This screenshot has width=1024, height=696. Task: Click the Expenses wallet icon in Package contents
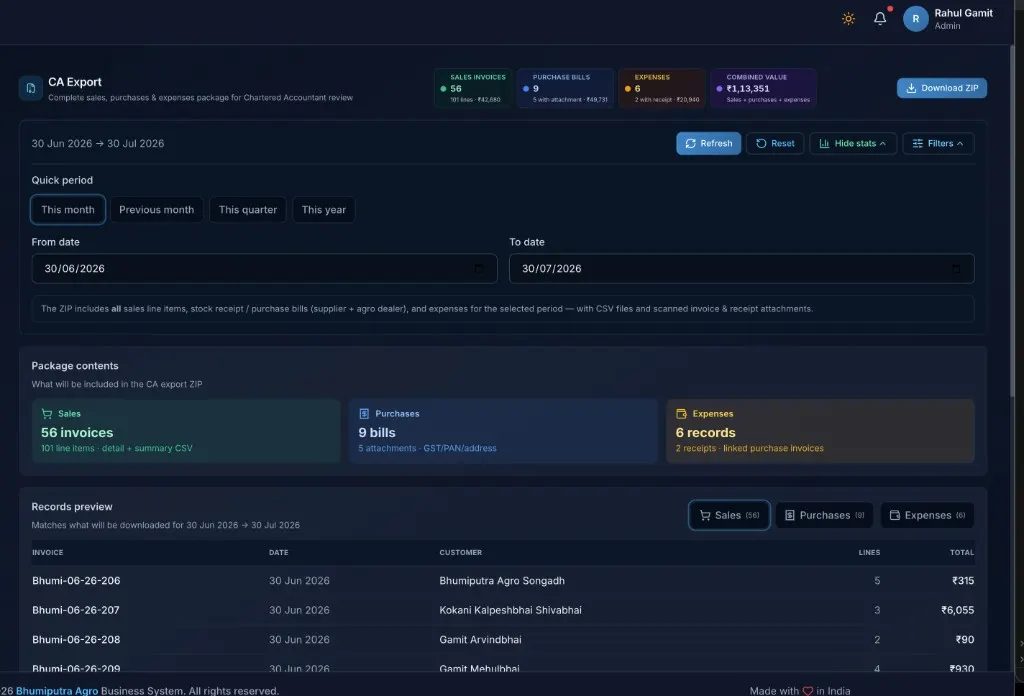point(681,413)
